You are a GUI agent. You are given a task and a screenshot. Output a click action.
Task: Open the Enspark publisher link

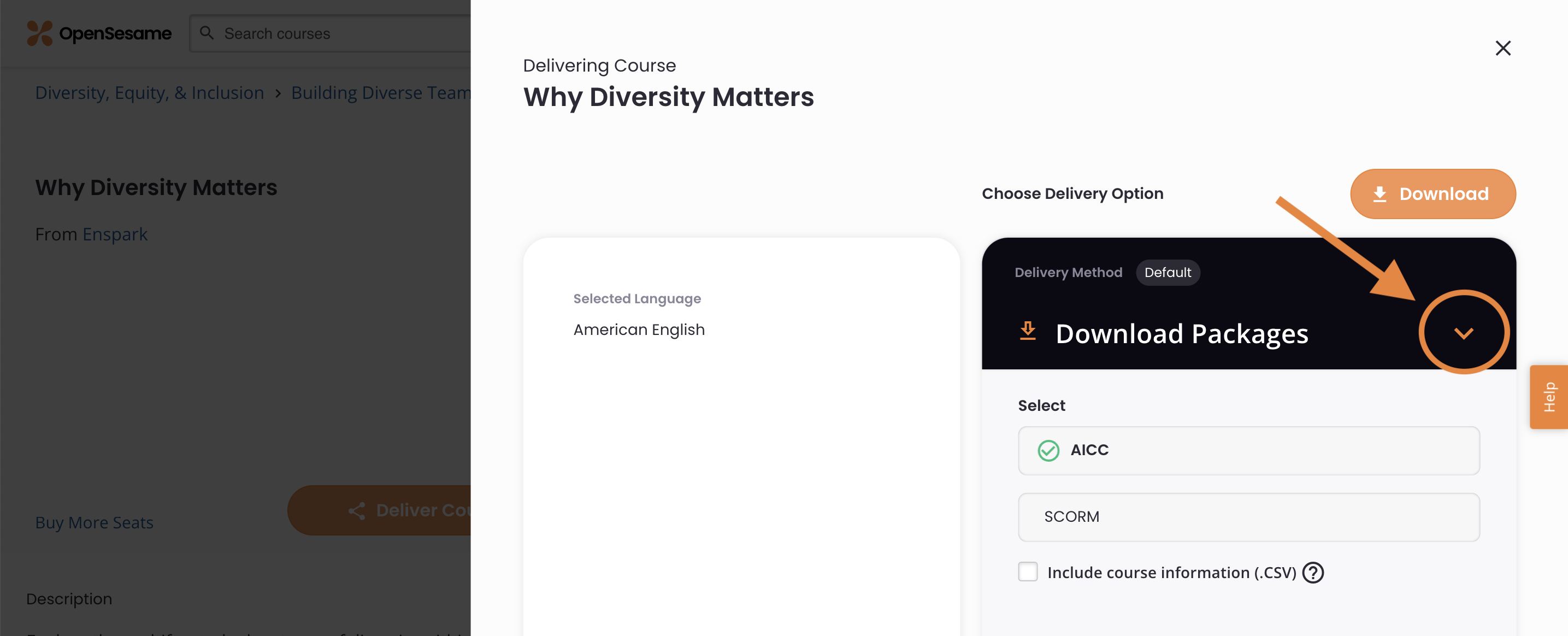point(115,234)
